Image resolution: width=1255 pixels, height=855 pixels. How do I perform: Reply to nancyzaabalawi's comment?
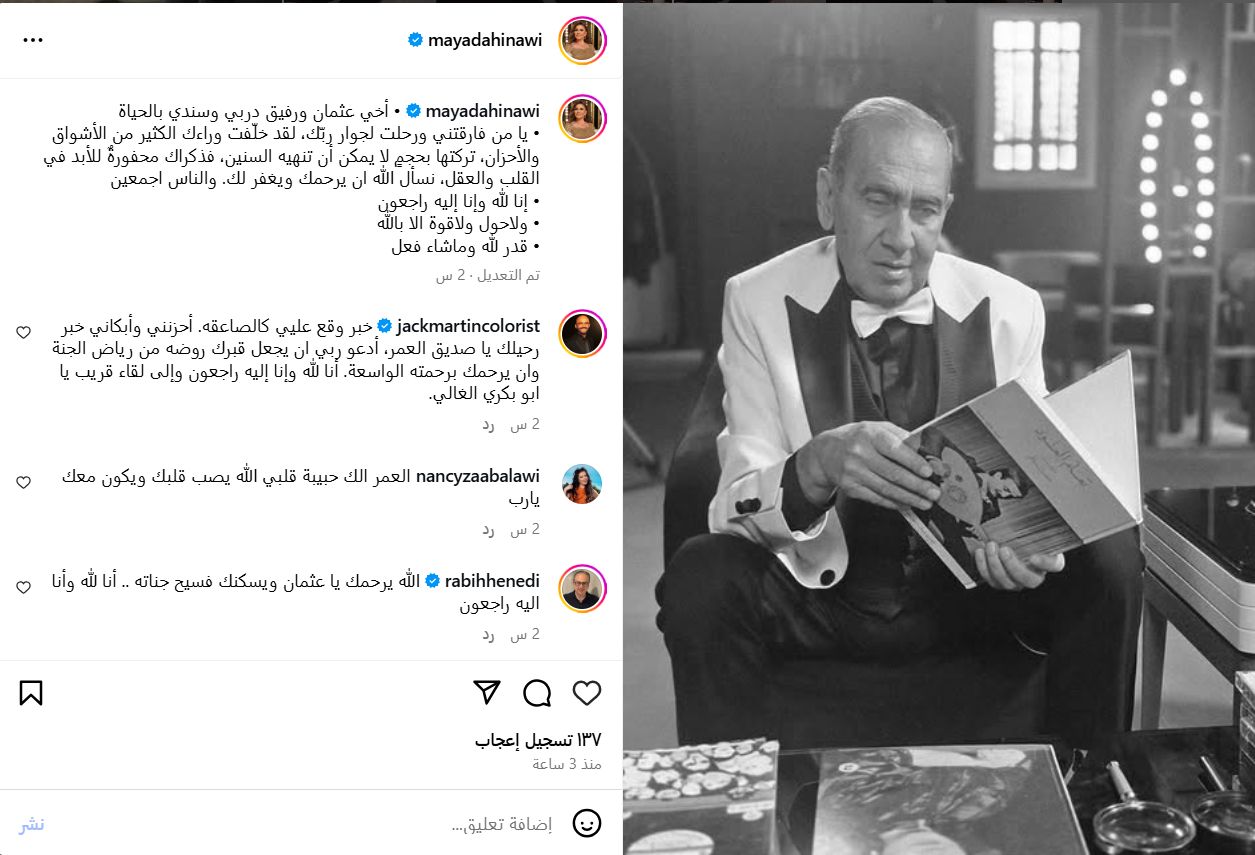tap(488, 529)
